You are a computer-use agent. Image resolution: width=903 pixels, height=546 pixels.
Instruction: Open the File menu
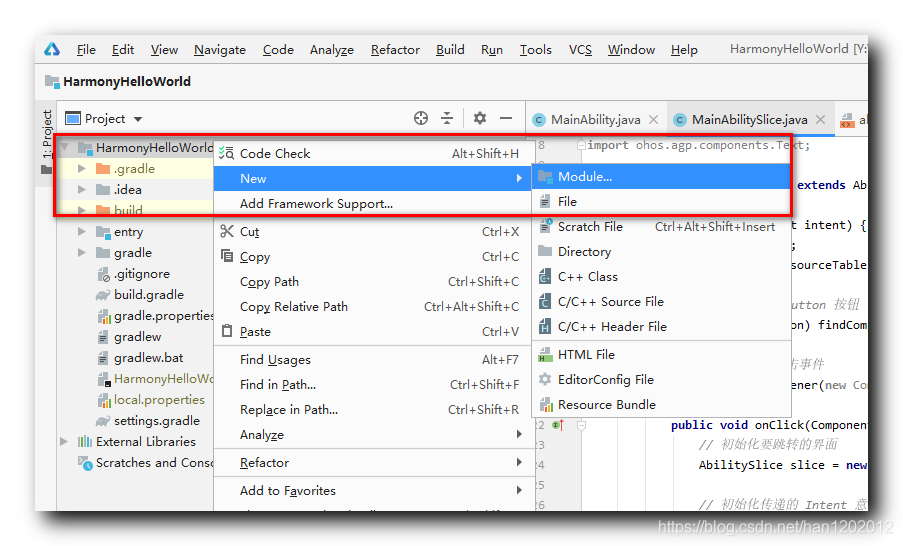[86, 50]
